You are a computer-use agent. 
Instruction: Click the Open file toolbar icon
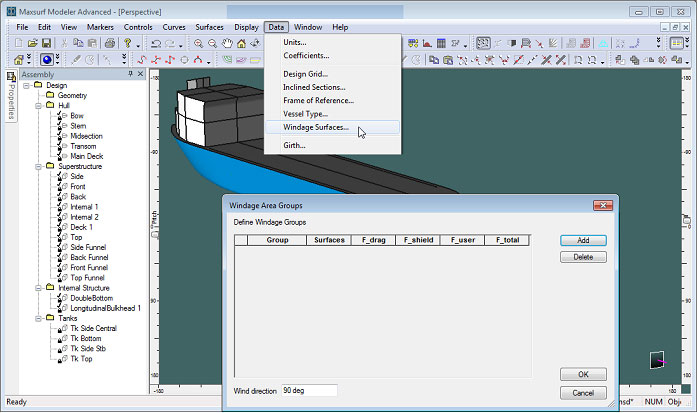click(x=33, y=44)
